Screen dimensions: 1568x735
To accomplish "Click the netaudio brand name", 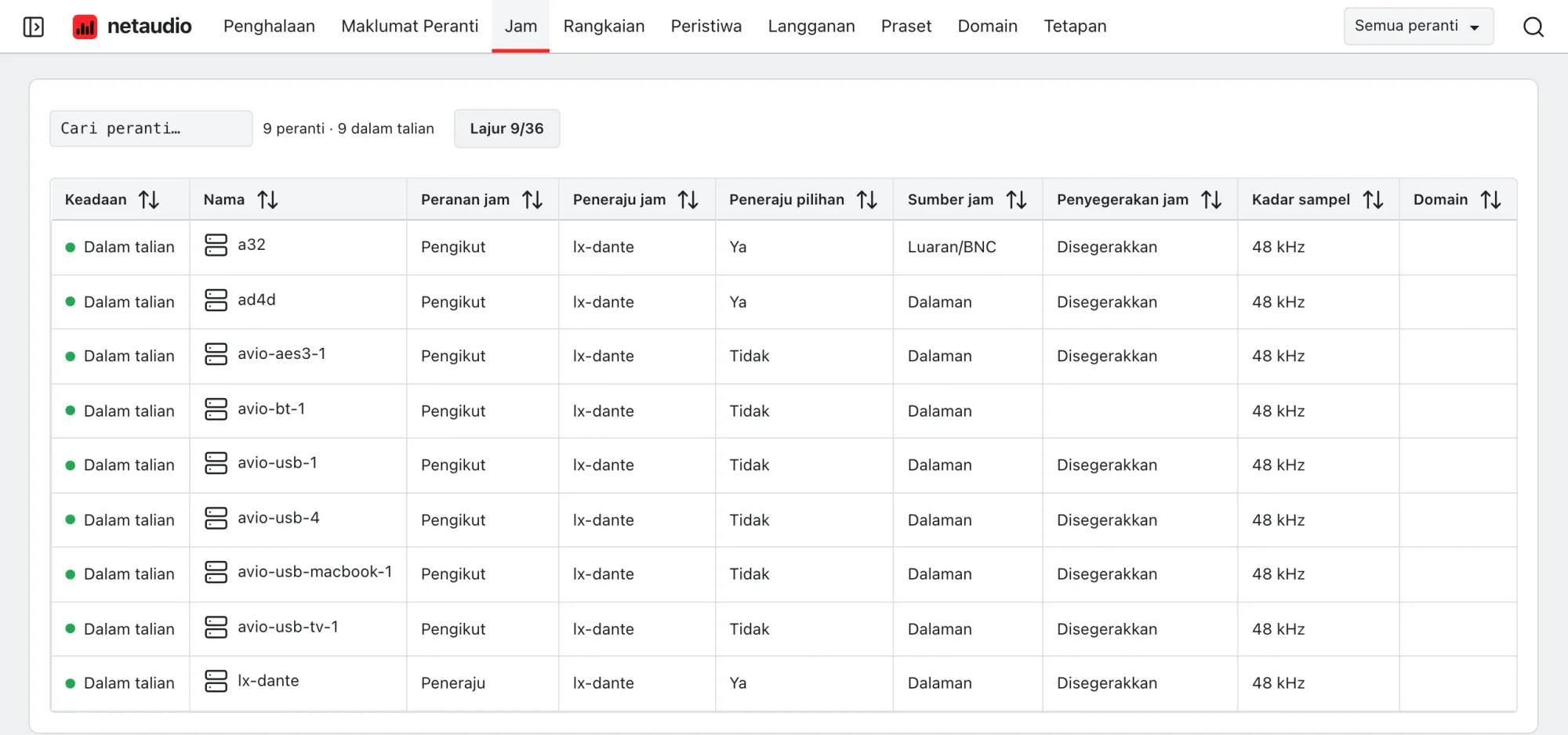I will pyautogui.click(x=149, y=27).
